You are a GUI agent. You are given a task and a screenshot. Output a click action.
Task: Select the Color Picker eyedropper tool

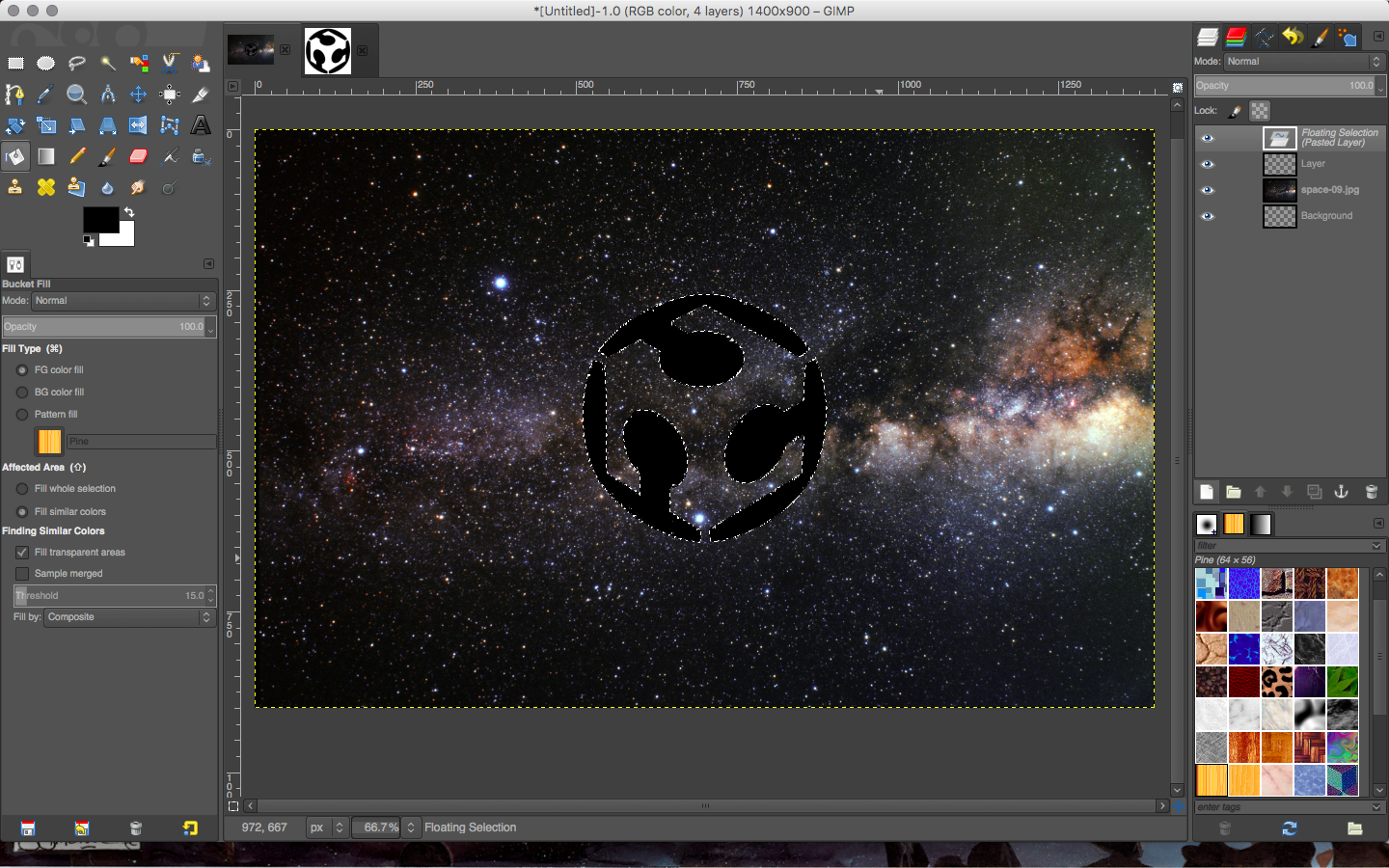point(46,95)
